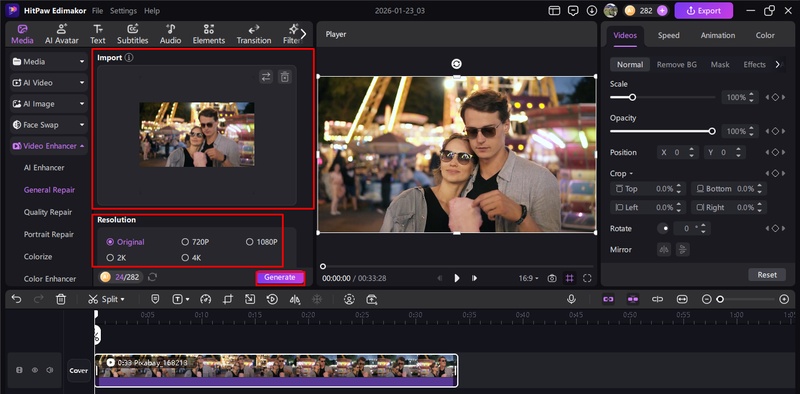Click the Import info icon
Screen dimensions: 800x394
click(x=129, y=58)
